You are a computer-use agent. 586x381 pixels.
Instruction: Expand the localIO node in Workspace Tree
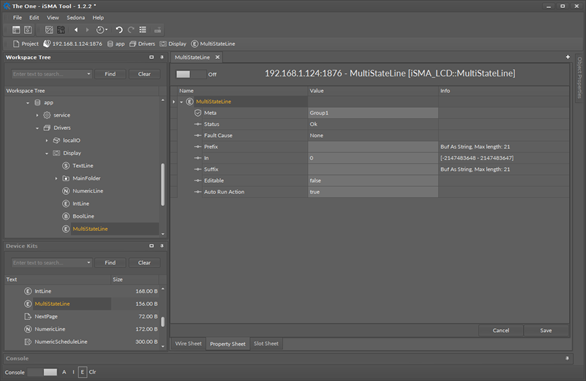(47, 141)
